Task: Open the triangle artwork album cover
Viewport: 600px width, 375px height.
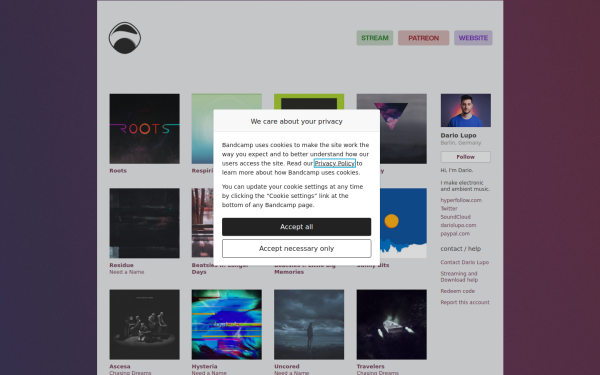Action: coord(403,129)
